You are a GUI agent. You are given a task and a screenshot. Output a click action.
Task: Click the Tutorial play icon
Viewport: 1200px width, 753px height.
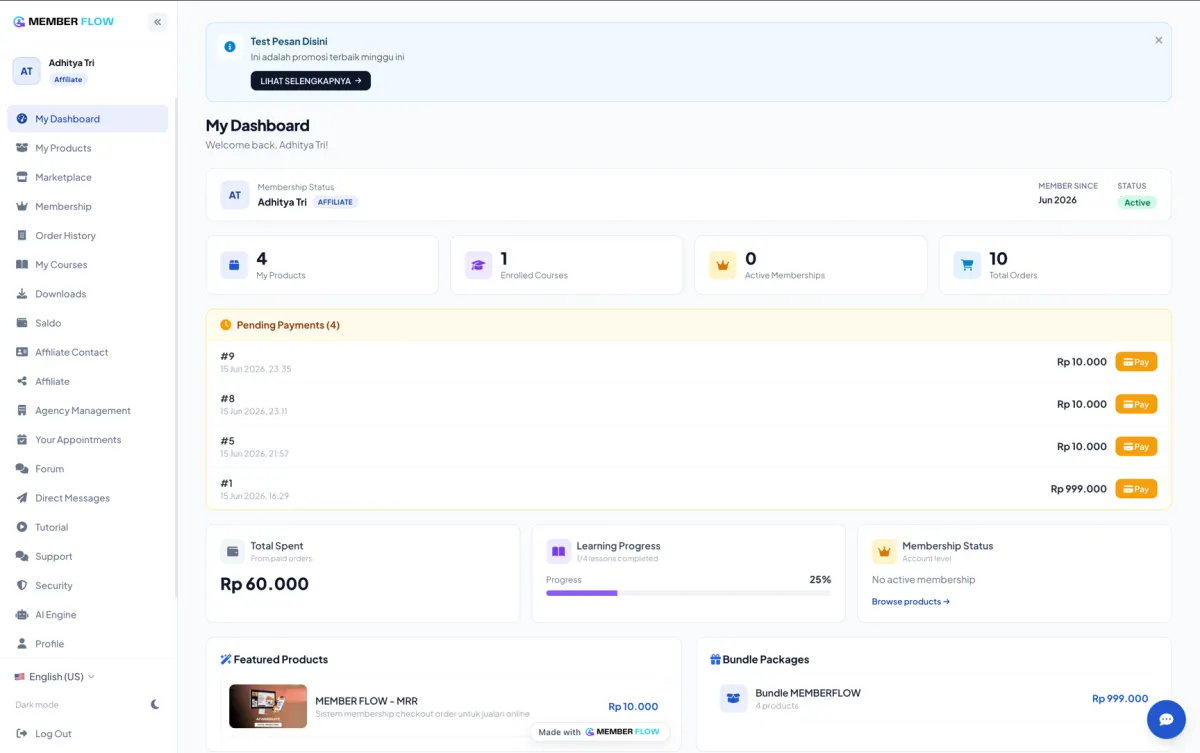point(22,527)
